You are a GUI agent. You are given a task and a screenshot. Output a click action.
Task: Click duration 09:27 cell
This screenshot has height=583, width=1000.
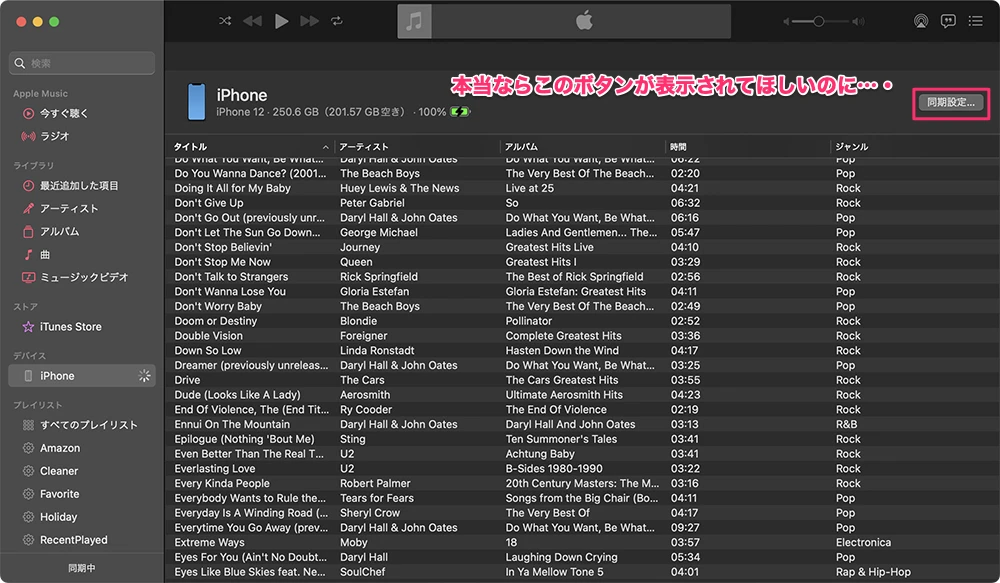click(685, 528)
